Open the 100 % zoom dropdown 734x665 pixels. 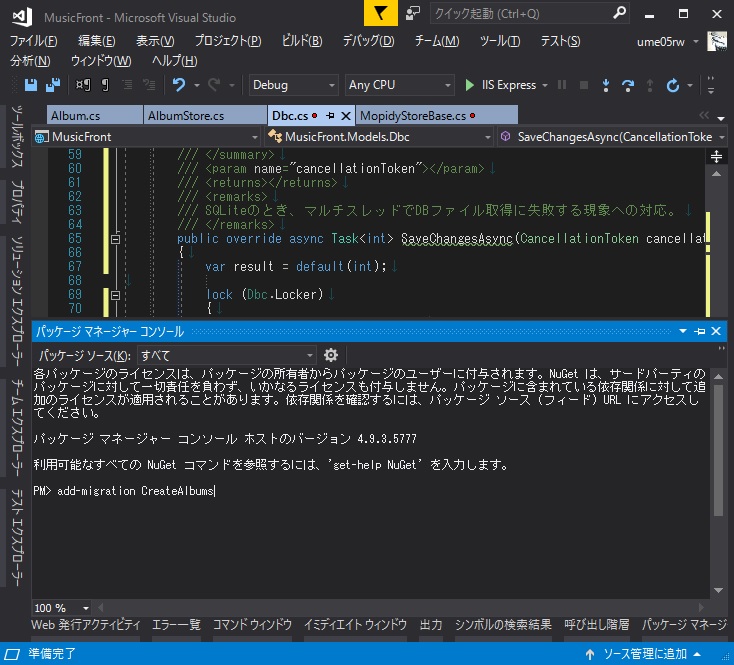coord(61,608)
